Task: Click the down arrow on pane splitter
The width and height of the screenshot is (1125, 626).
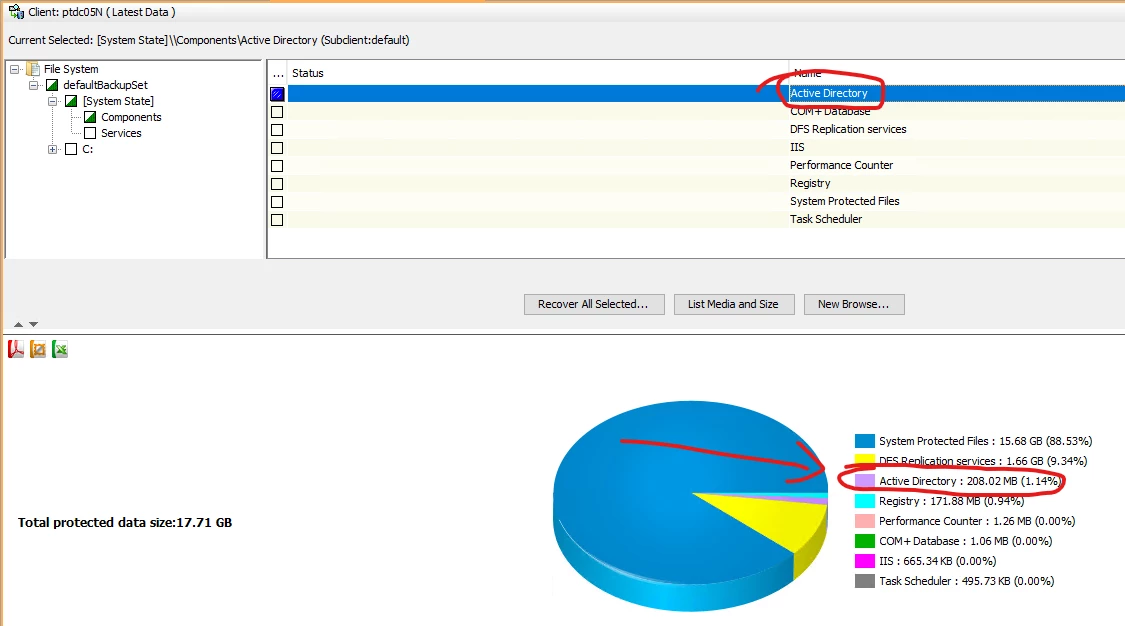Action: [x=33, y=325]
